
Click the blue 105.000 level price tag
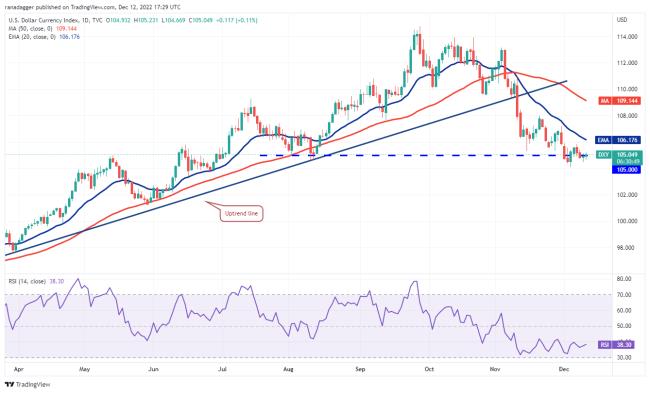point(627,170)
